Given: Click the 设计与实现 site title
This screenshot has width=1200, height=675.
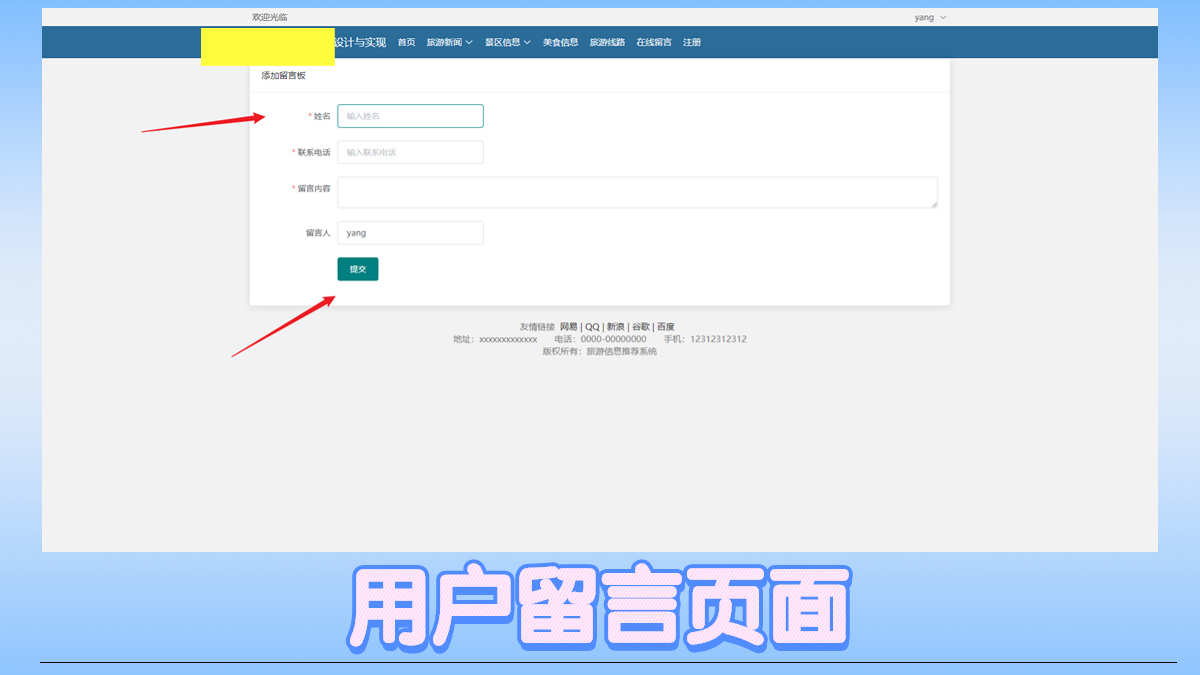Looking at the screenshot, I should pos(360,42).
